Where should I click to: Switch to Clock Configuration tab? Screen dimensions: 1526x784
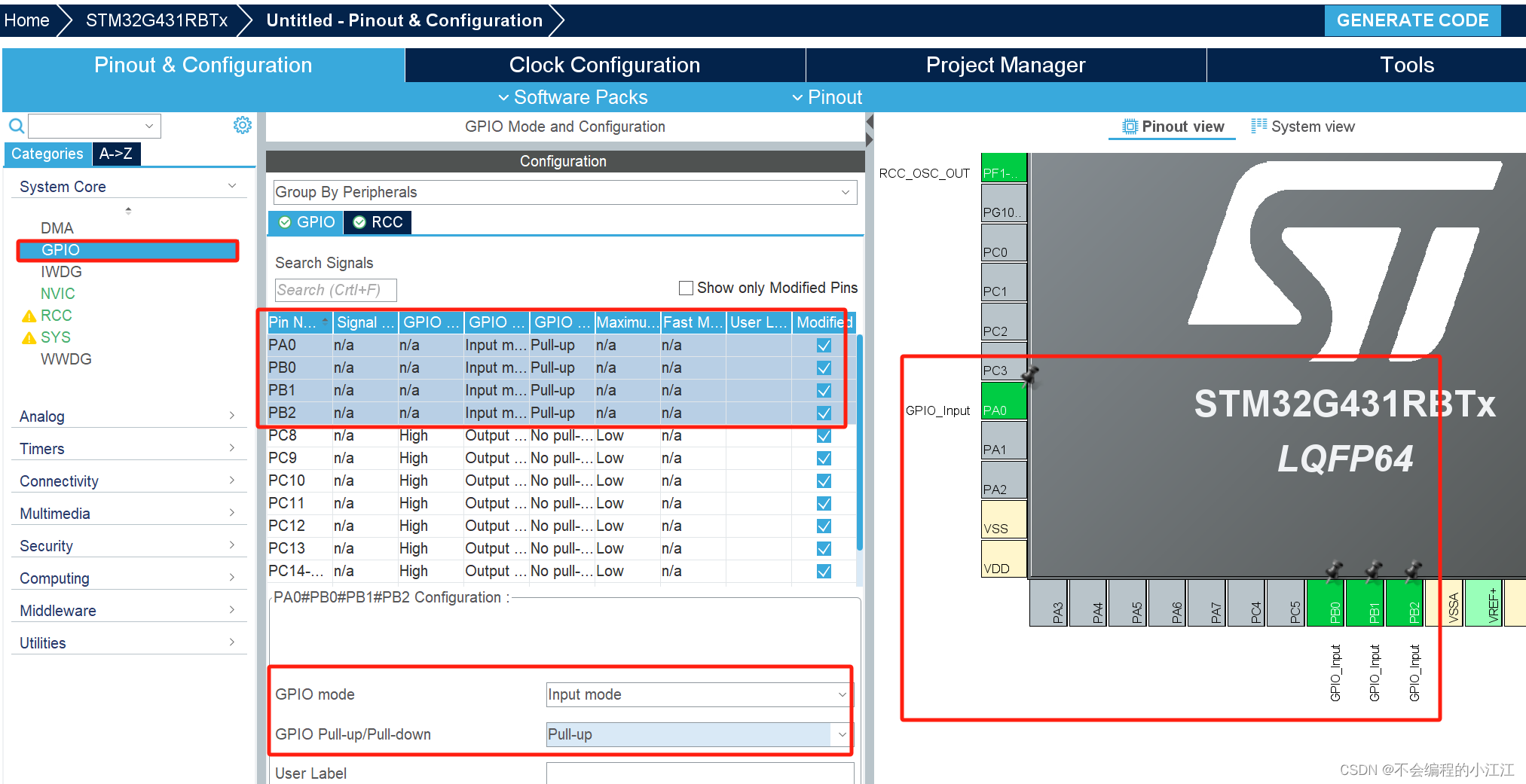pos(605,65)
